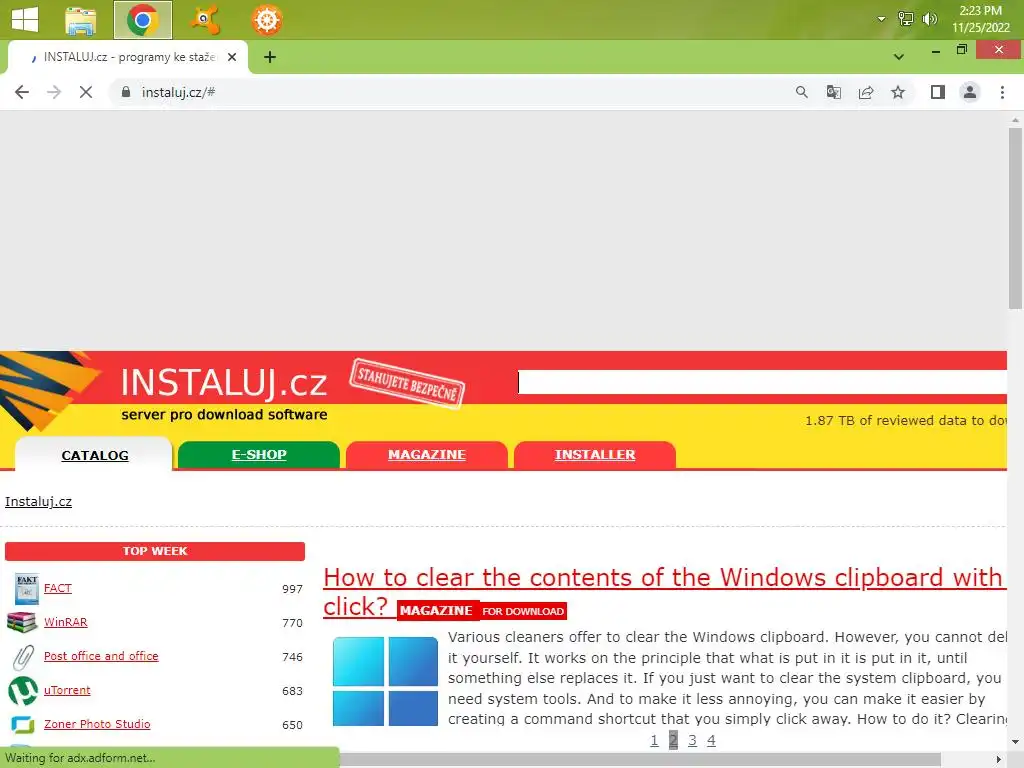Switch to the INSTALLER tab

click(x=594, y=455)
